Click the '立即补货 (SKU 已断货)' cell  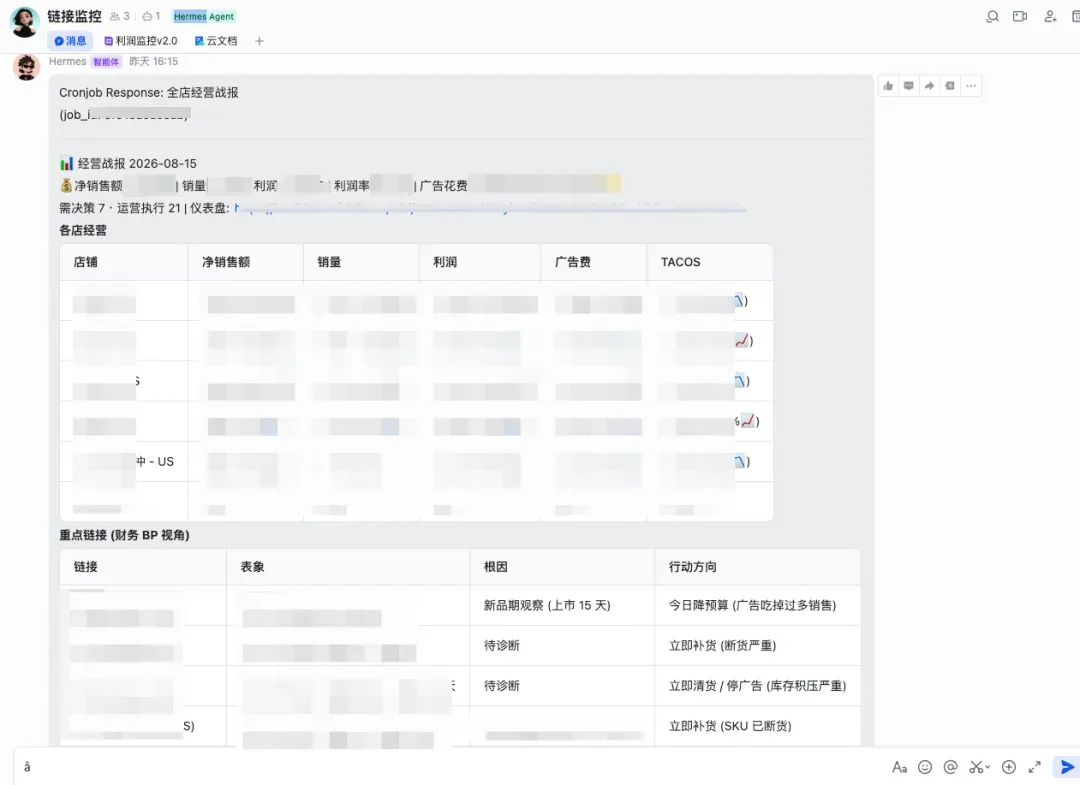[x=730, y=726]
